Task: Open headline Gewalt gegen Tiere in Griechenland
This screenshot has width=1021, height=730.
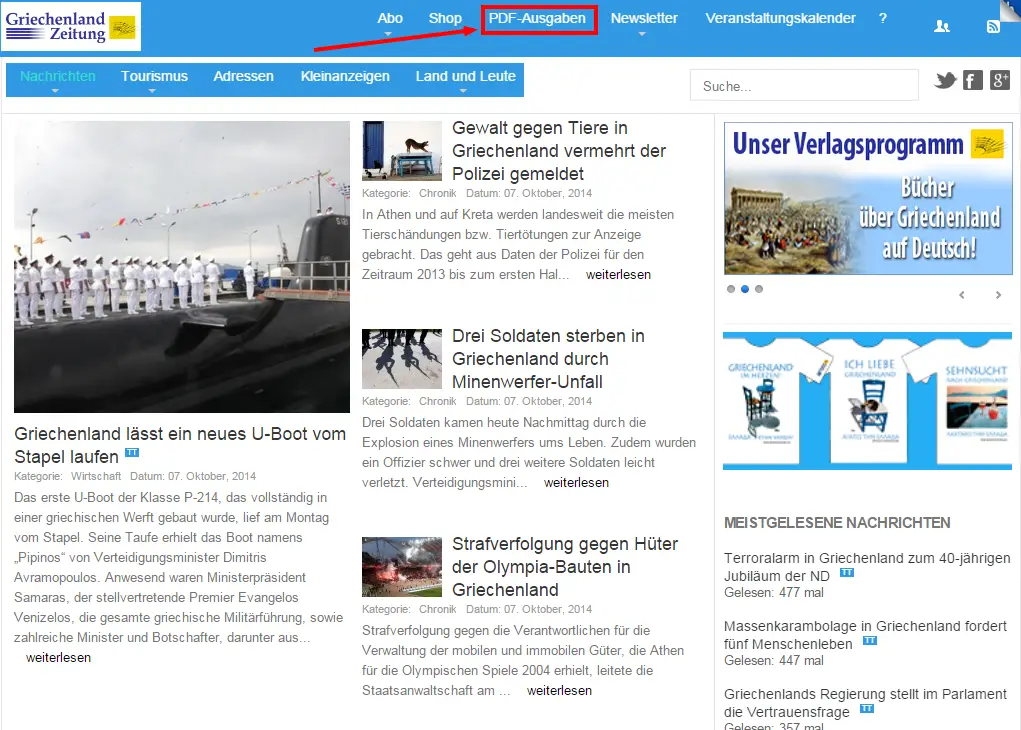Action: coord(559,150)
